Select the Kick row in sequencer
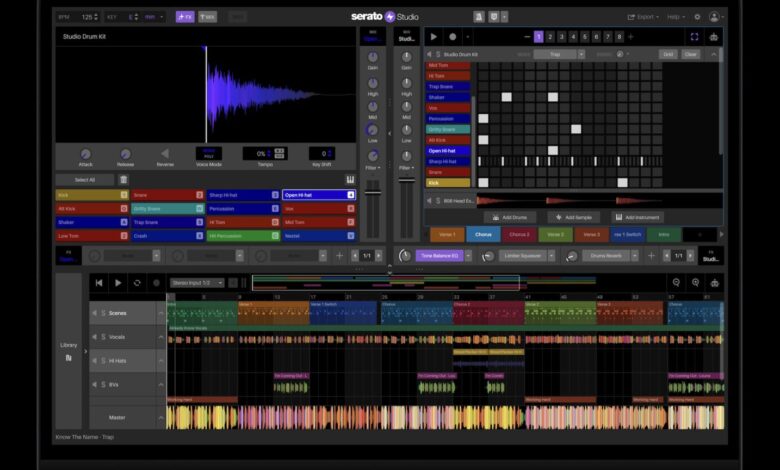This screenshot has width=780, height=470. click(448, 183)
